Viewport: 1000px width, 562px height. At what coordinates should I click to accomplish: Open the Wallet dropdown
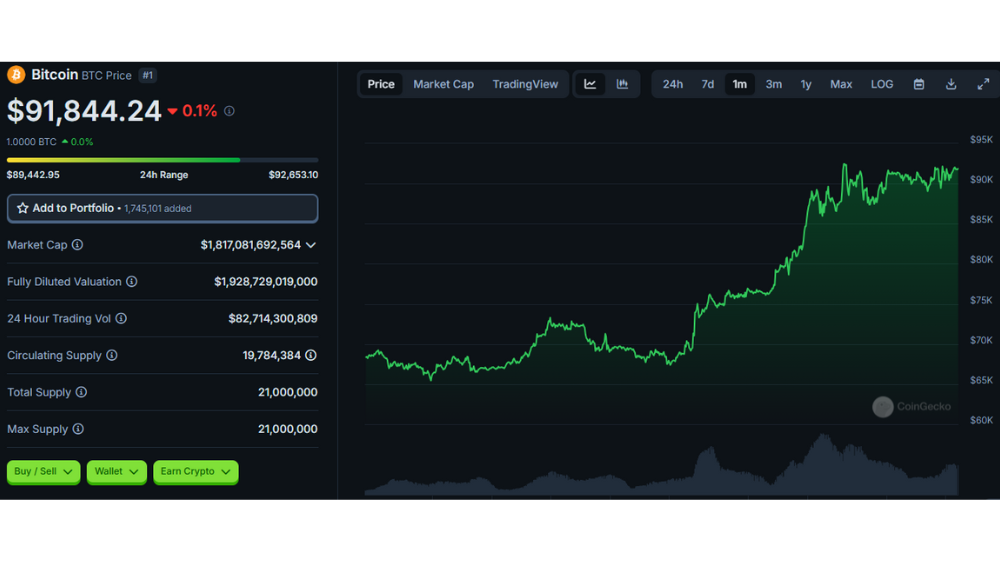(x=117, y=472)
